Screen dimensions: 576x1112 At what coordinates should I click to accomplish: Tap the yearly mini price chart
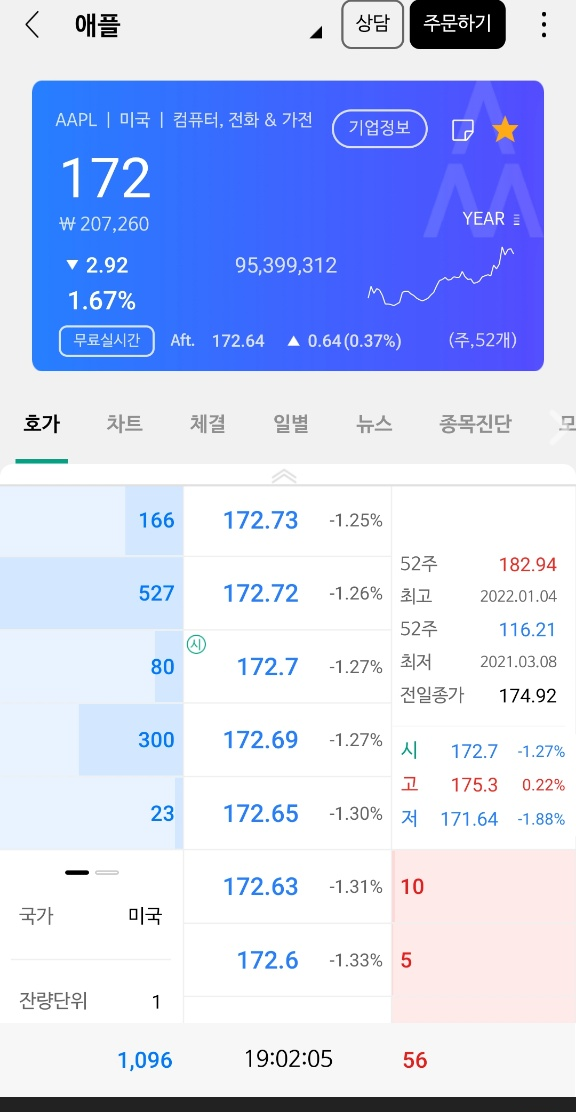(x=441, y=277)
